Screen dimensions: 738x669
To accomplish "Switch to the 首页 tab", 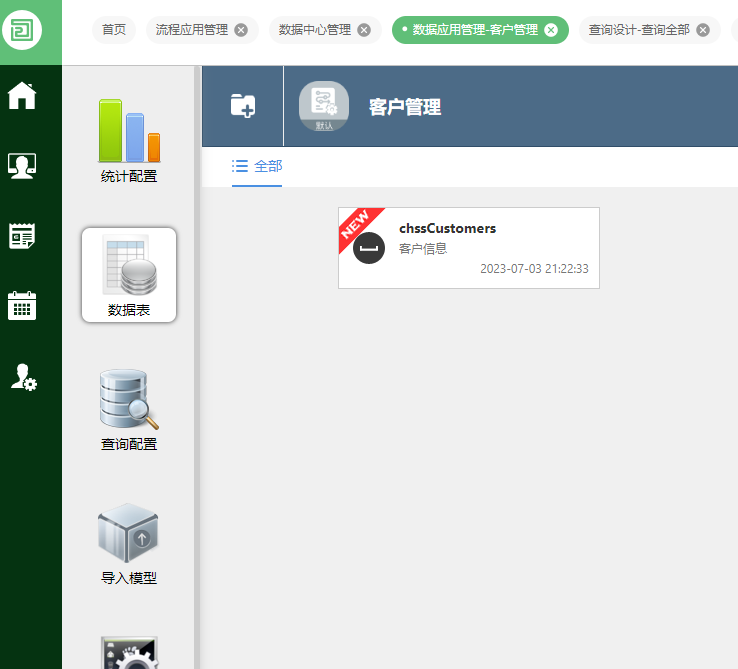I will pyautogui.click(x=114, y=30).
